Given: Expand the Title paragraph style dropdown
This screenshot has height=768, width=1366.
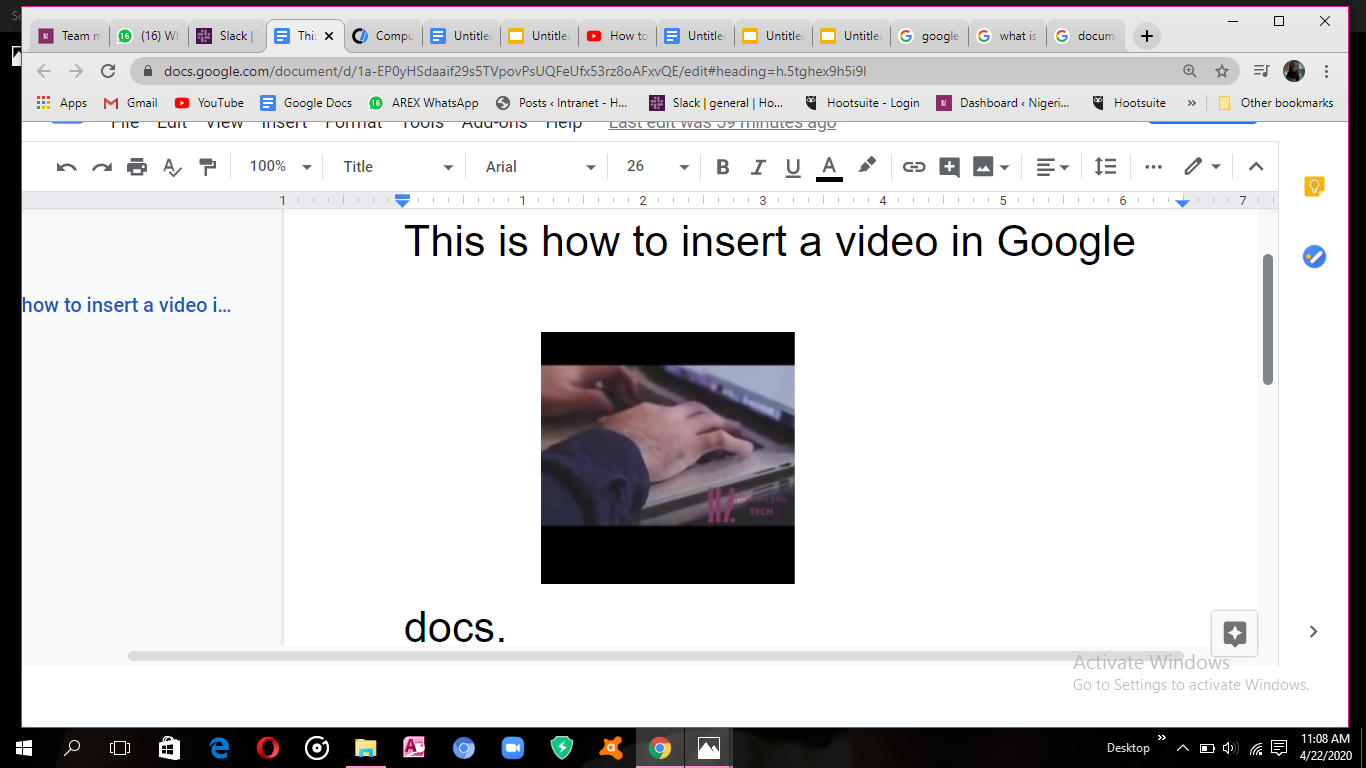Looking at the screenshot, I should (397, 167).
